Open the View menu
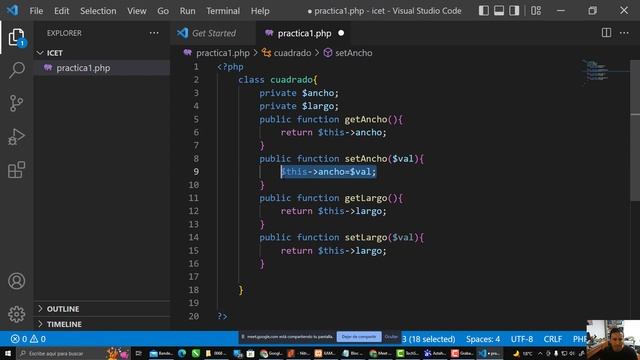 tap(137, 11)
